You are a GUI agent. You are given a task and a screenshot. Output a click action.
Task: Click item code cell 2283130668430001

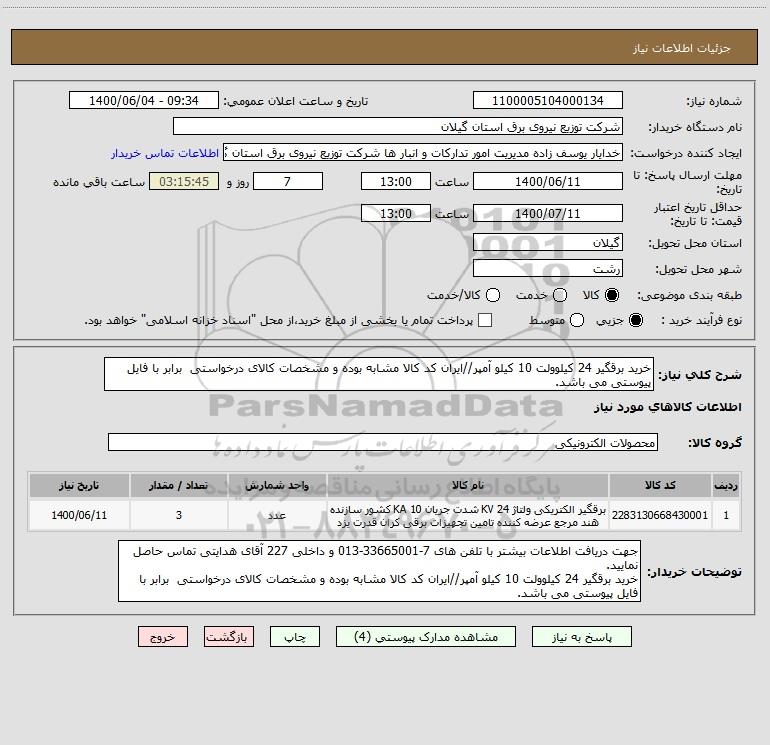(x=660, y=515)
